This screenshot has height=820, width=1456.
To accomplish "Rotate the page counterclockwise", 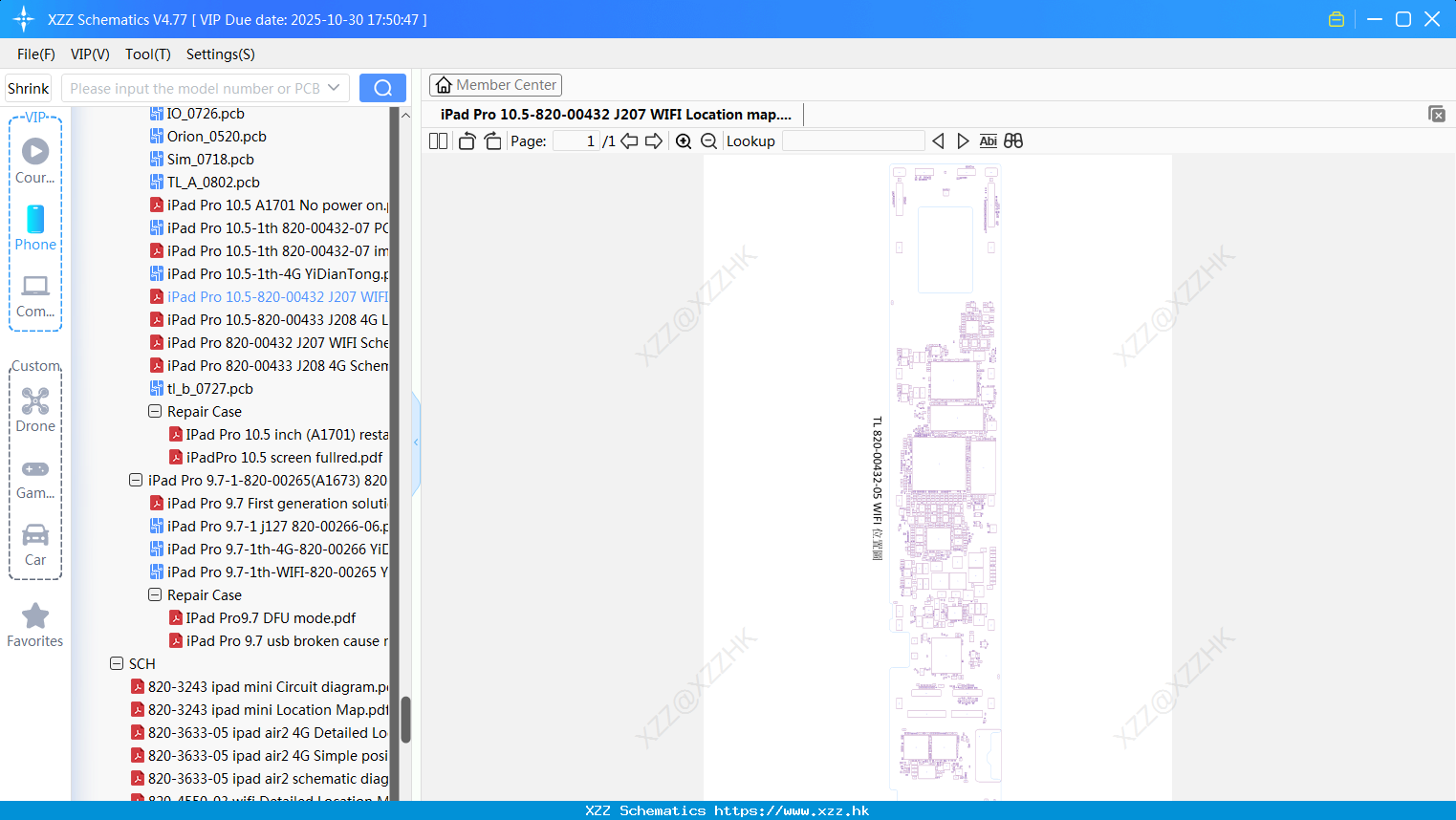I will 467,141.
